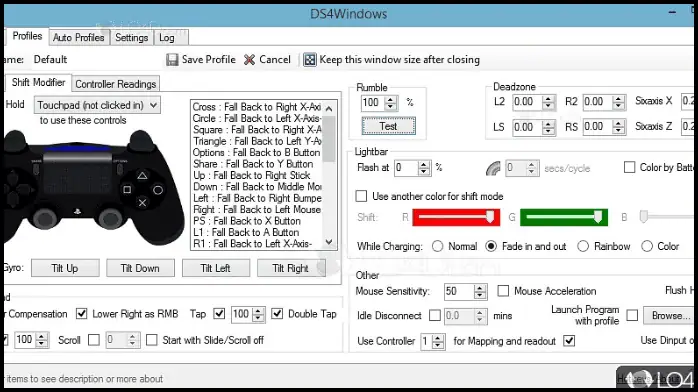Screen dimensions: 698x392
Task: Click the Use Controller number stepper
Action: (x=438, y=341)
